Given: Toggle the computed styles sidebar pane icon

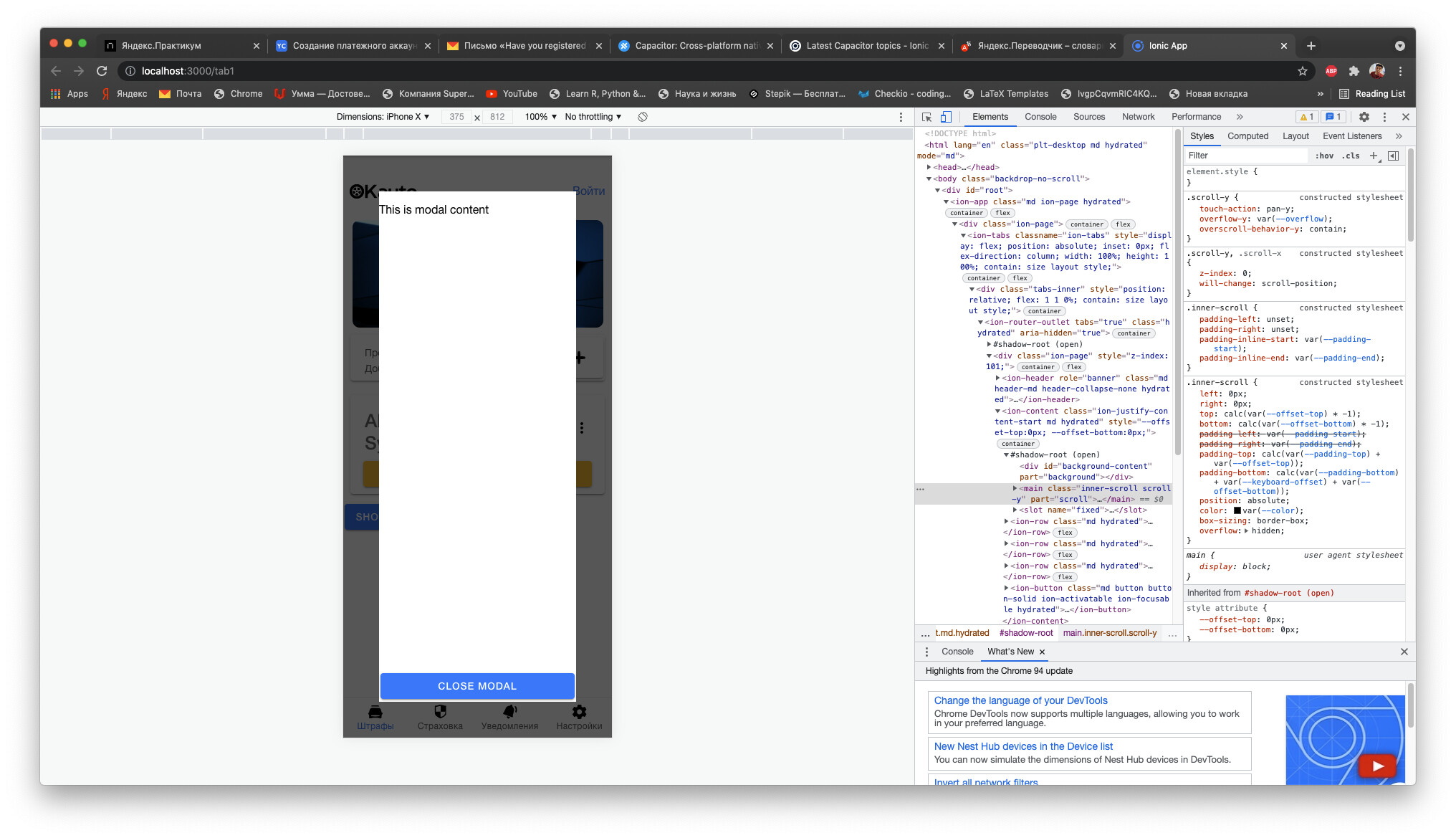Looking at the screenshot, I should (x=1393, y=156).
